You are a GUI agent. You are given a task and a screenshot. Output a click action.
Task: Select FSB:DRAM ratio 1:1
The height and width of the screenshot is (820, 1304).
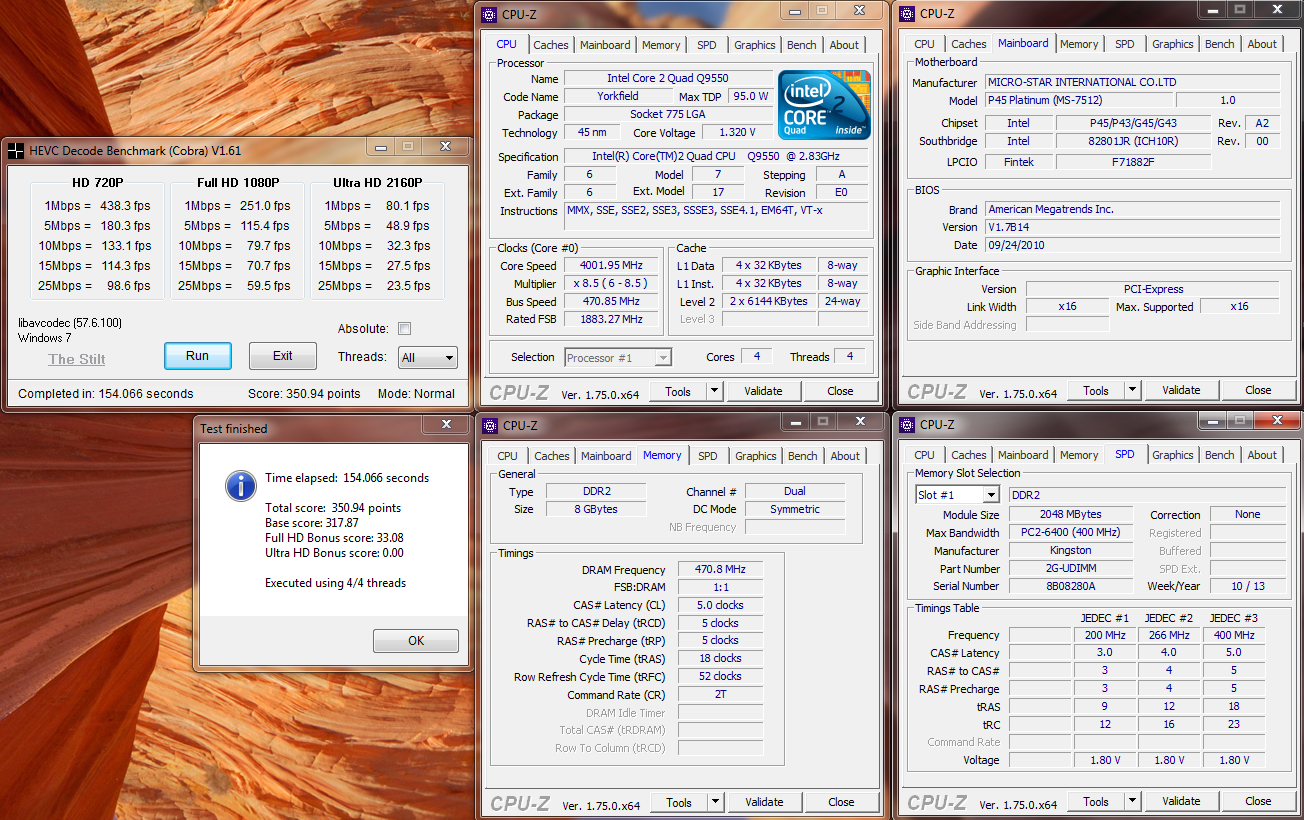[x=719, y=587]
